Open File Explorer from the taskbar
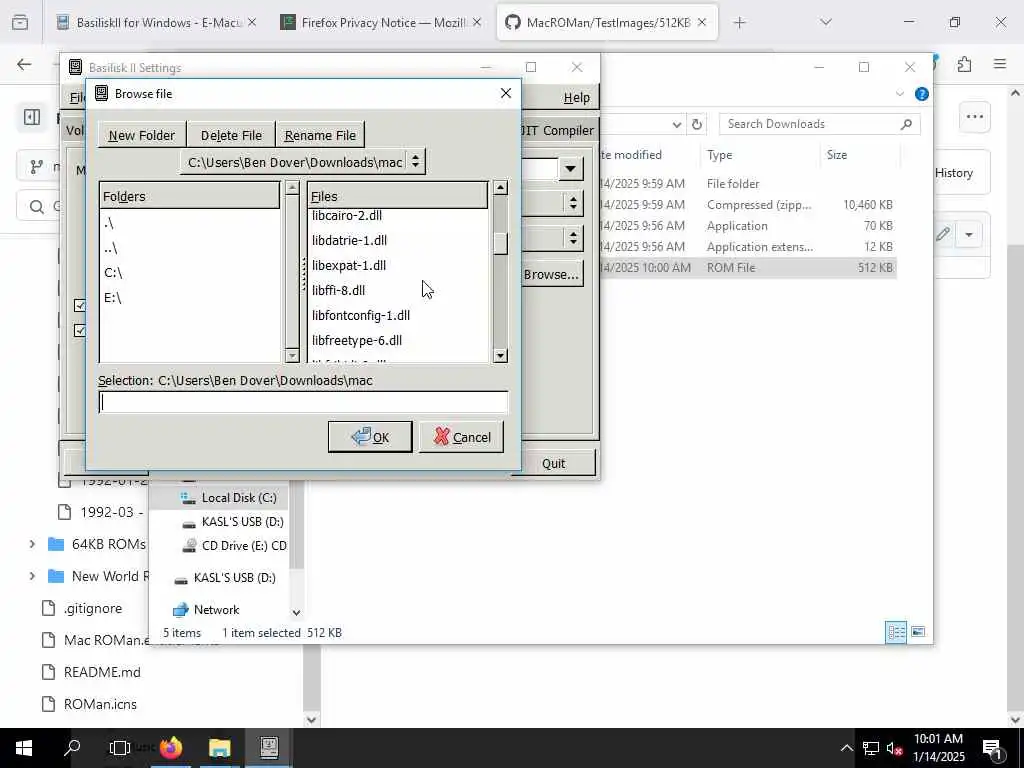The image size is (1024, 768). click(x=220, y=748)
